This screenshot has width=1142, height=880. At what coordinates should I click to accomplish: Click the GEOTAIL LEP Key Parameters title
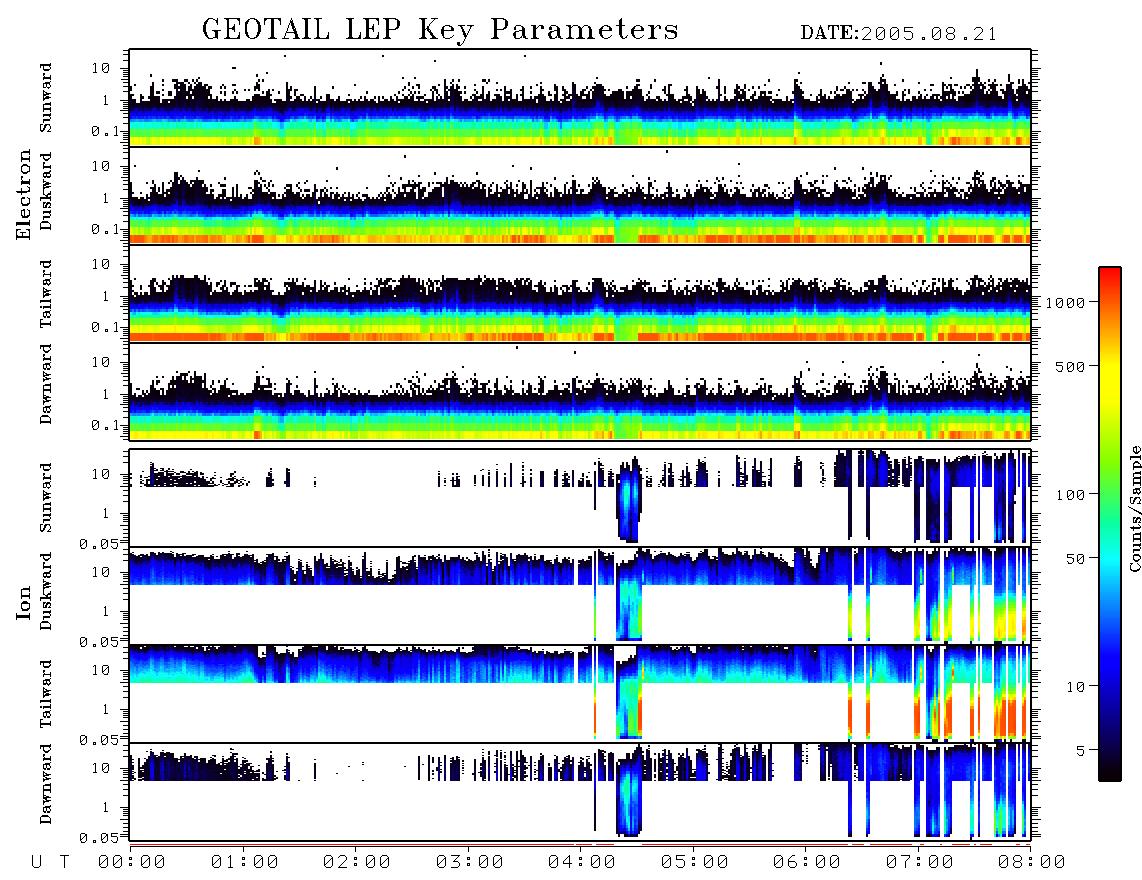coord(440,31)
